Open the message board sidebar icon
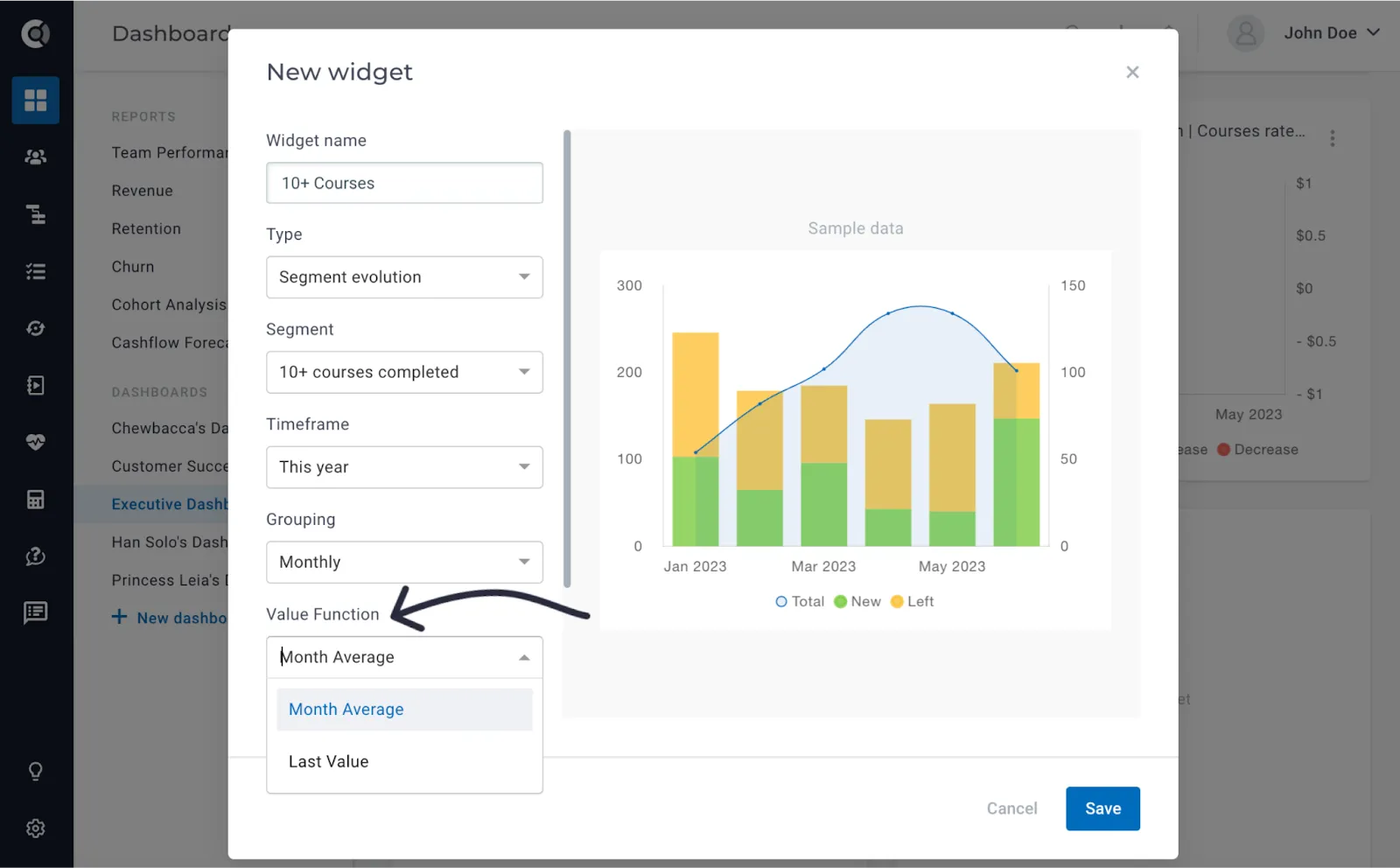1400x868 pixels. click(x=36, y=612)
